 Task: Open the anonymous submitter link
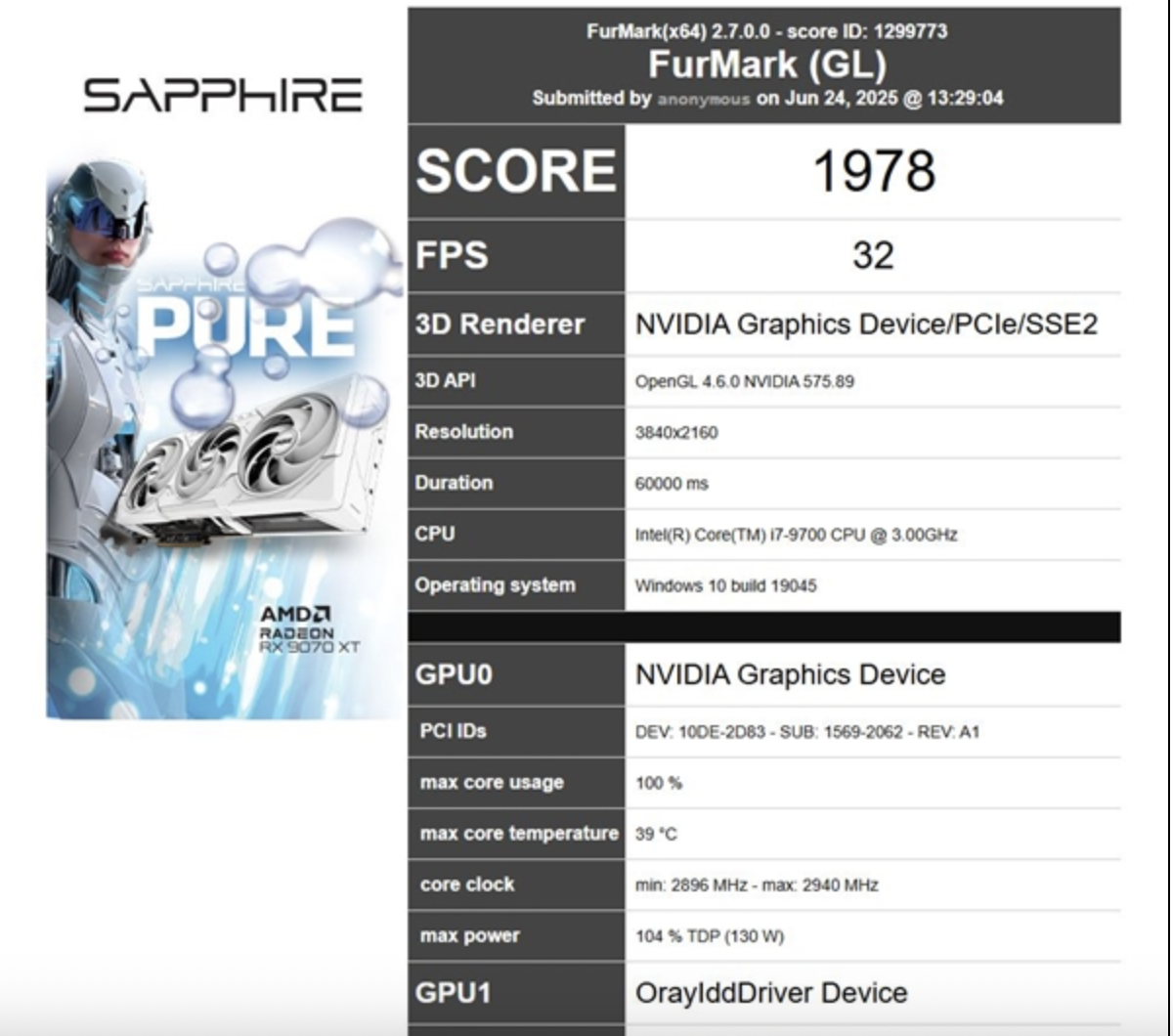(704, 99)
